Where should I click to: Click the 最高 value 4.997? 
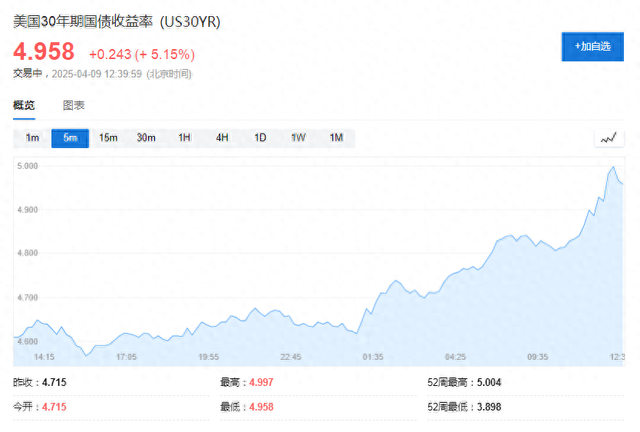tap(261, 383)
